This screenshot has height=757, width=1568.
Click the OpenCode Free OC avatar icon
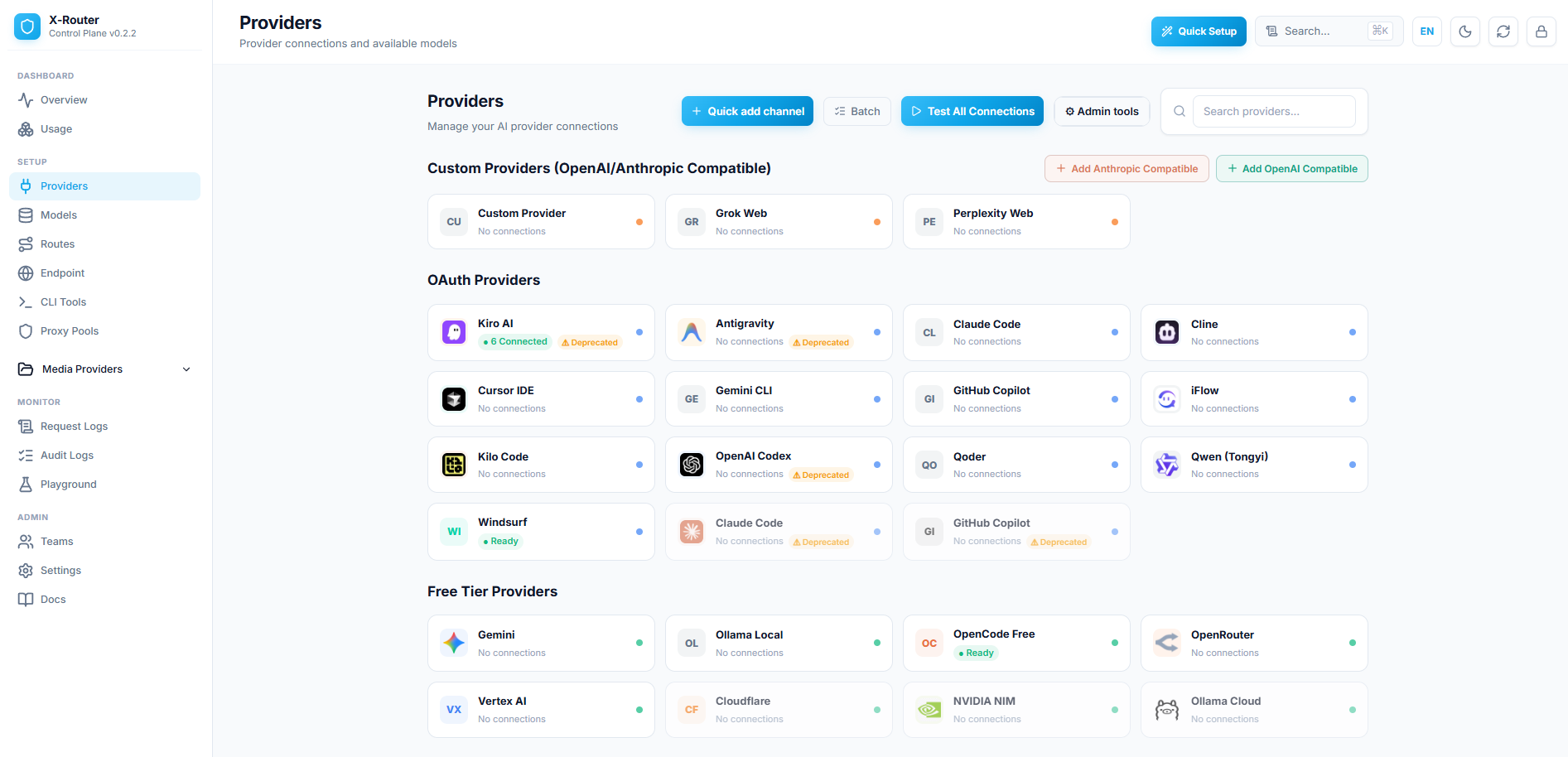click(929, 643)
